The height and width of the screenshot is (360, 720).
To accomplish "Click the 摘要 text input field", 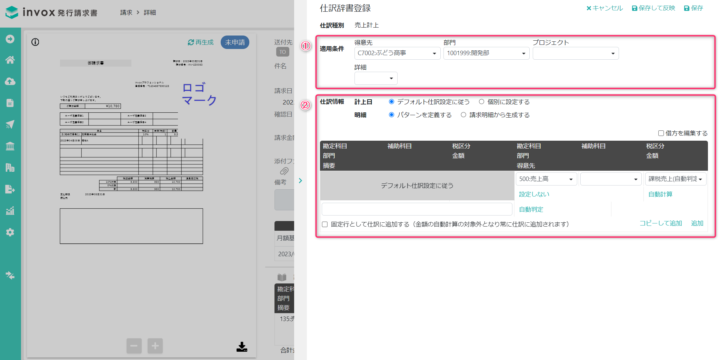I will pyautogui.click(x=417, y=209).
